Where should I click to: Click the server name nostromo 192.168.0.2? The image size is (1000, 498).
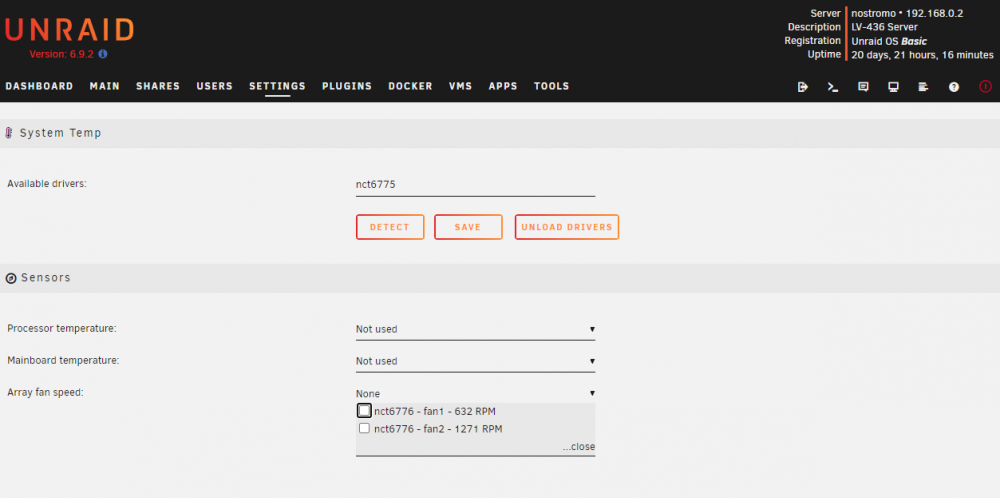click(907, 13)
